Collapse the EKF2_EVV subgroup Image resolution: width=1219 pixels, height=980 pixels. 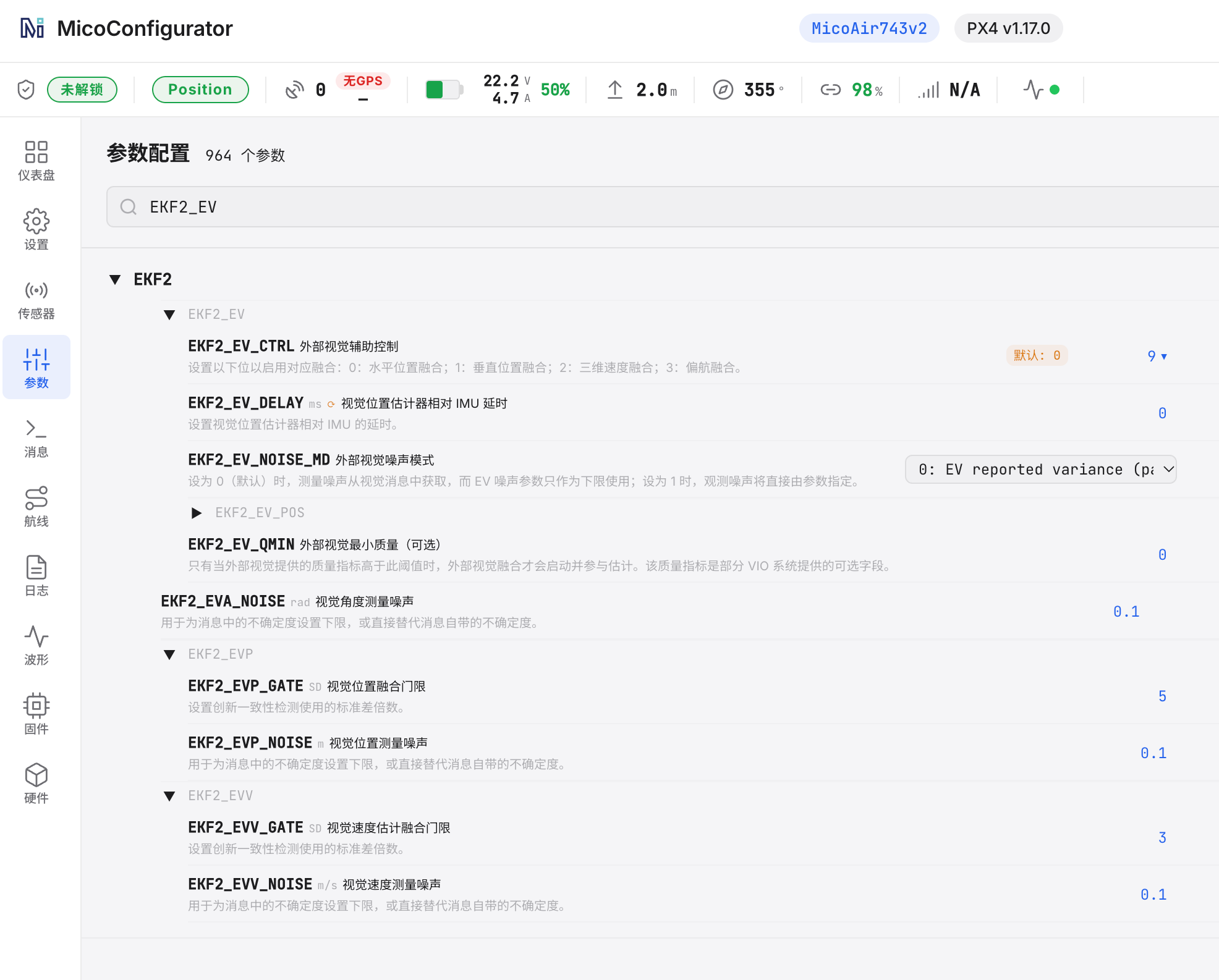[169, 796]
